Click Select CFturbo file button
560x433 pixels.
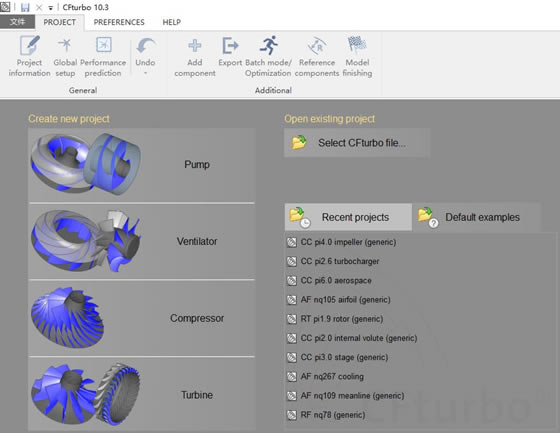click(x=357, y=143)
